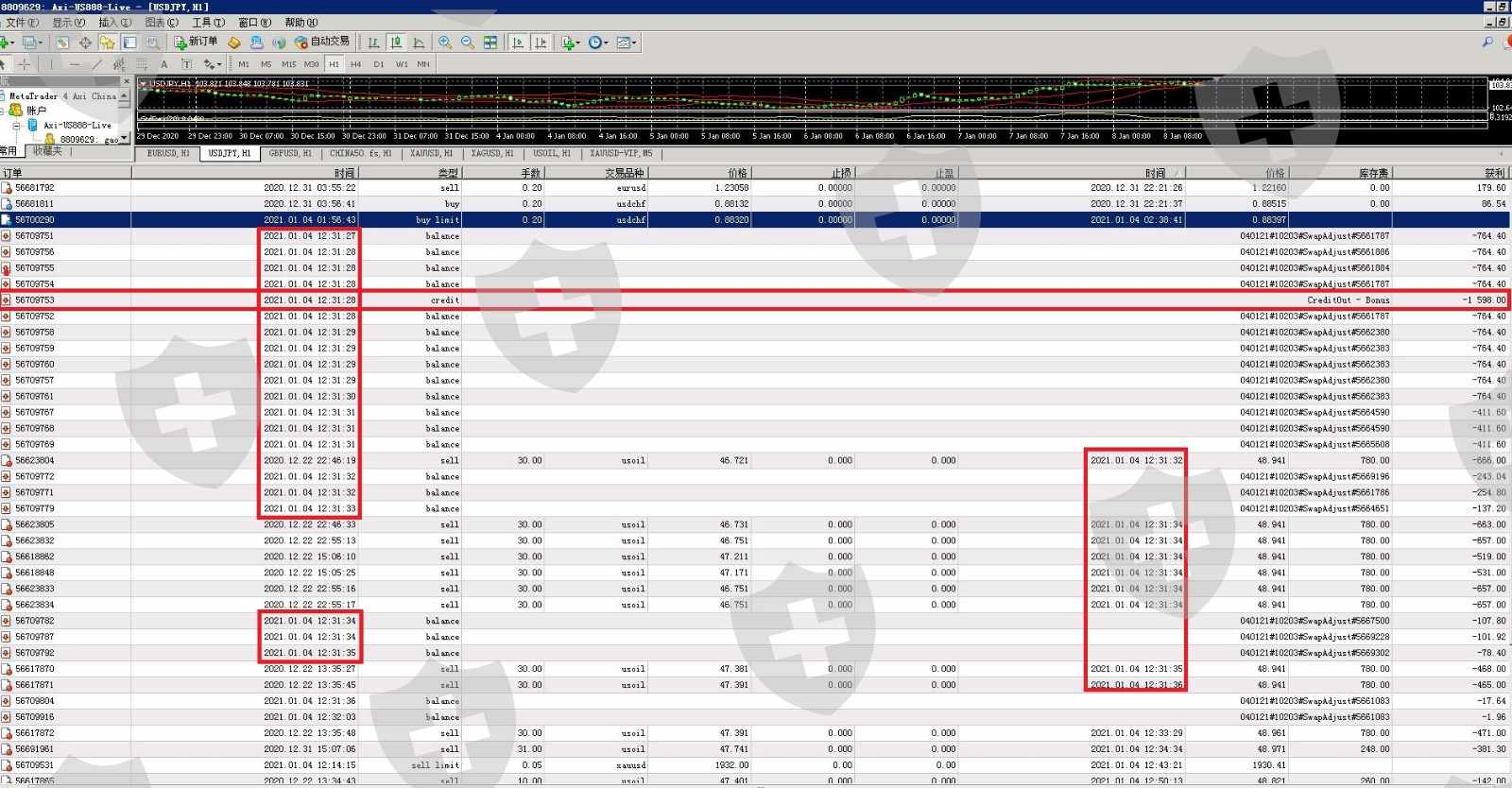Click the 新订单 new order button

196,42
